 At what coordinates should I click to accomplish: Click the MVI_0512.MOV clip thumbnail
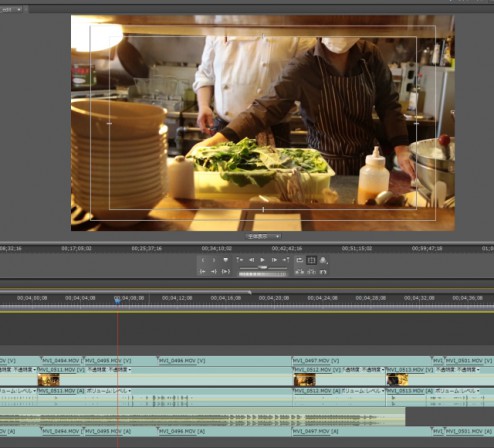pyautogui.click(x=305, y=380)
